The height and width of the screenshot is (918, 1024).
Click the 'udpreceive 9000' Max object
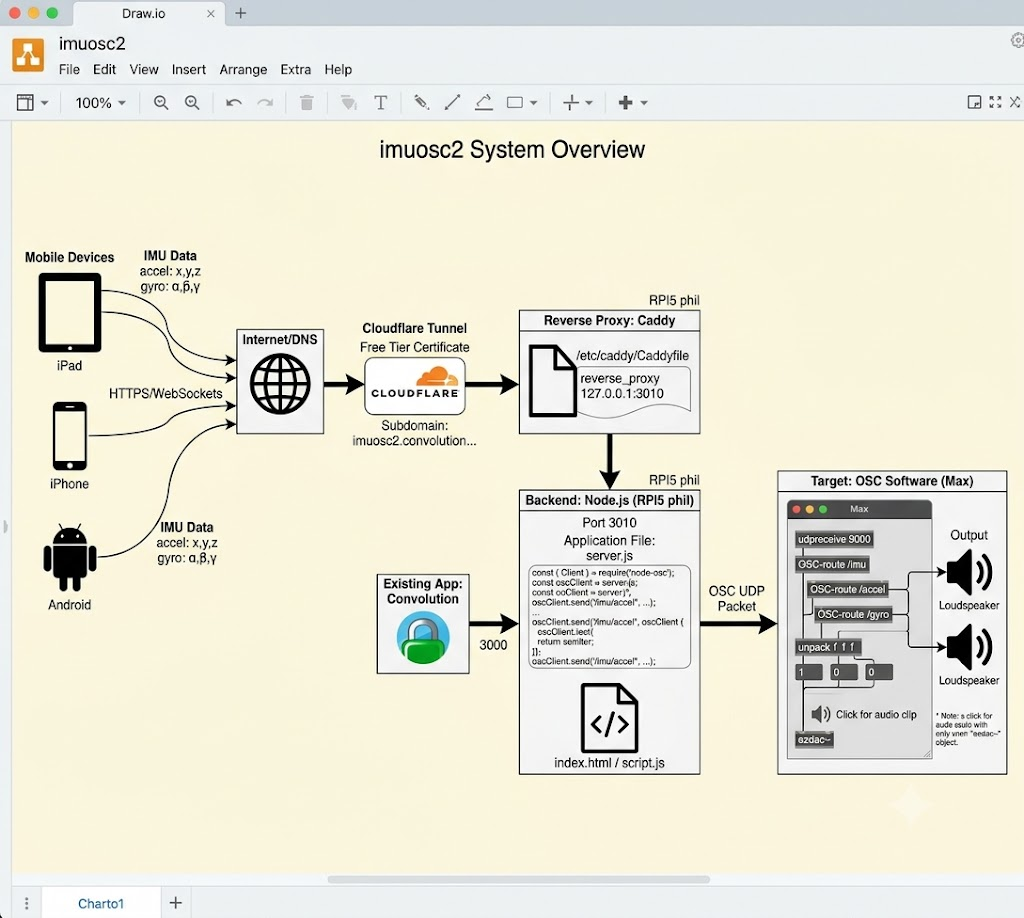pos(834,539)
